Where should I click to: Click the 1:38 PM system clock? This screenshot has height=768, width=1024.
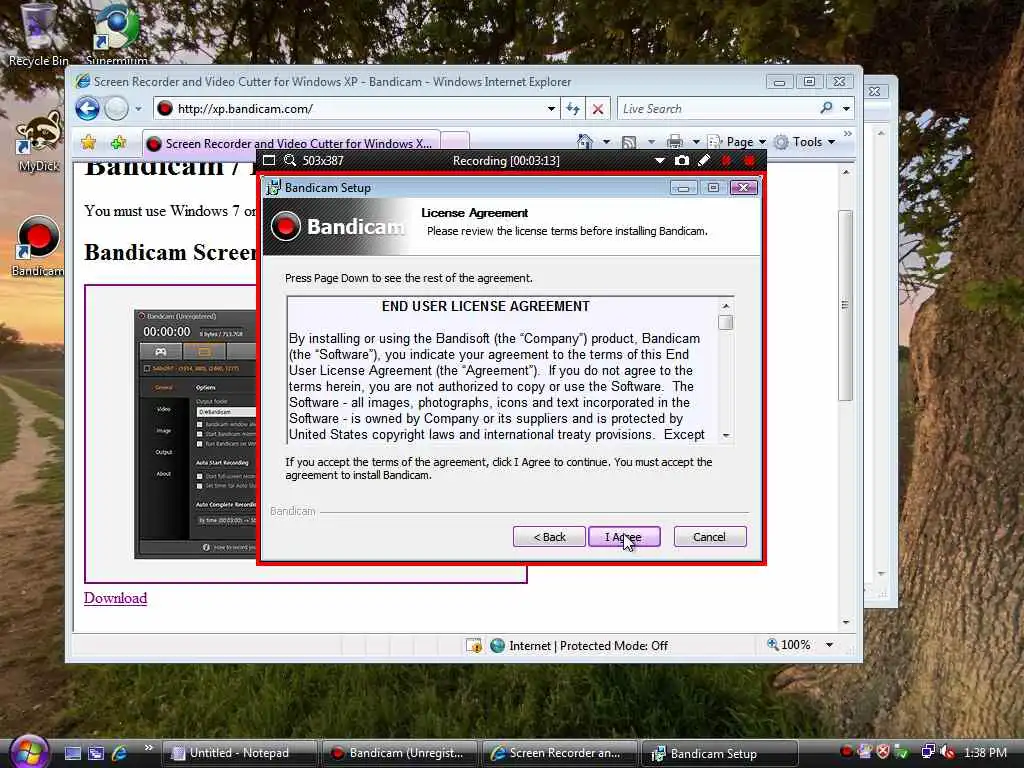985,753
